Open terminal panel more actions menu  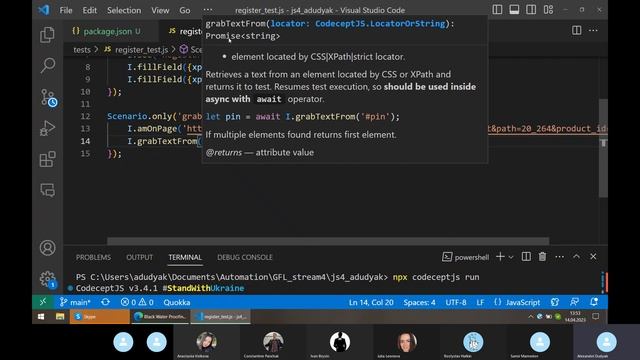[560, 257]
